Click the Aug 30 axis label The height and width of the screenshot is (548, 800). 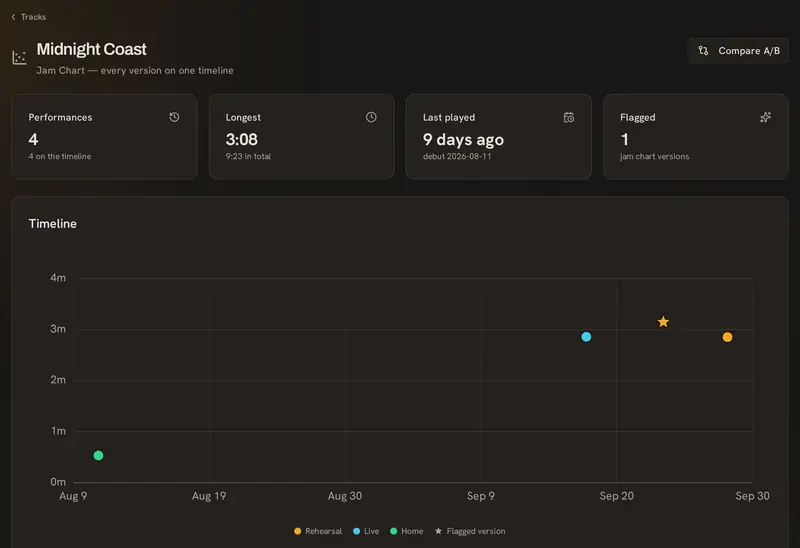(x=345, y=496)
